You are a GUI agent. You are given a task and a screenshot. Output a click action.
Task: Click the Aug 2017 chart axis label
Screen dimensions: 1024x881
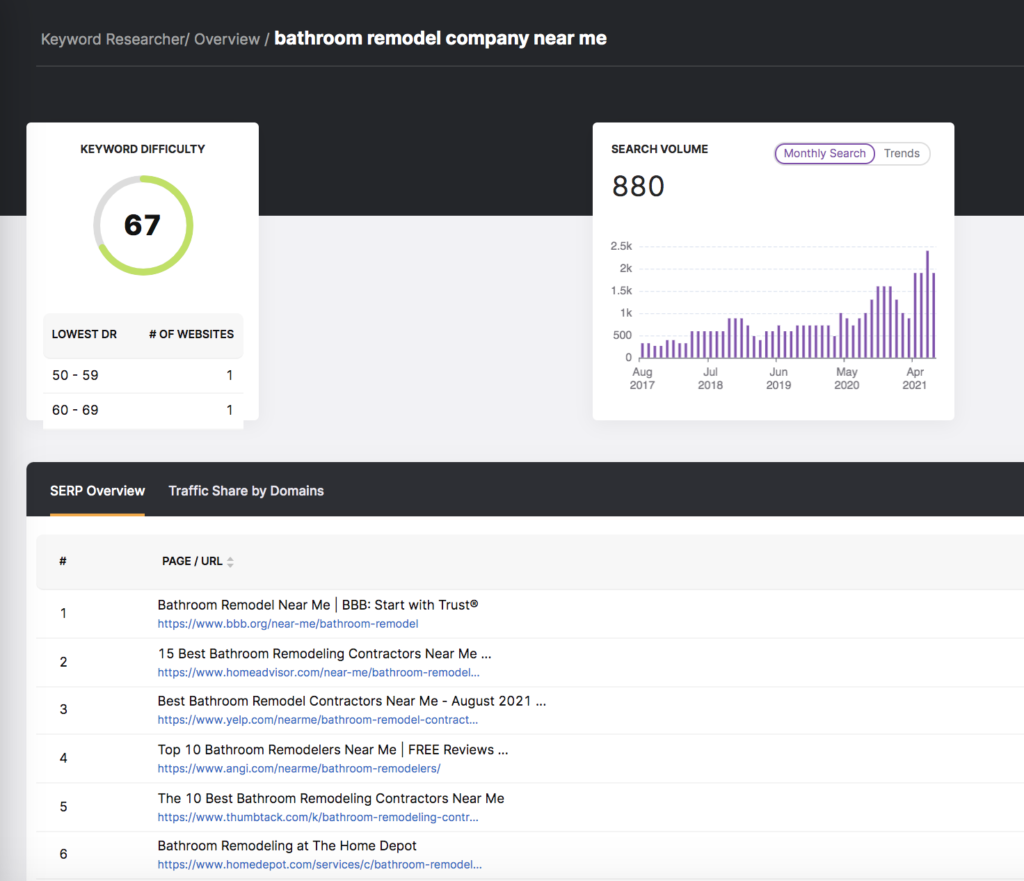pyautogui.click(x=642, y=378)
